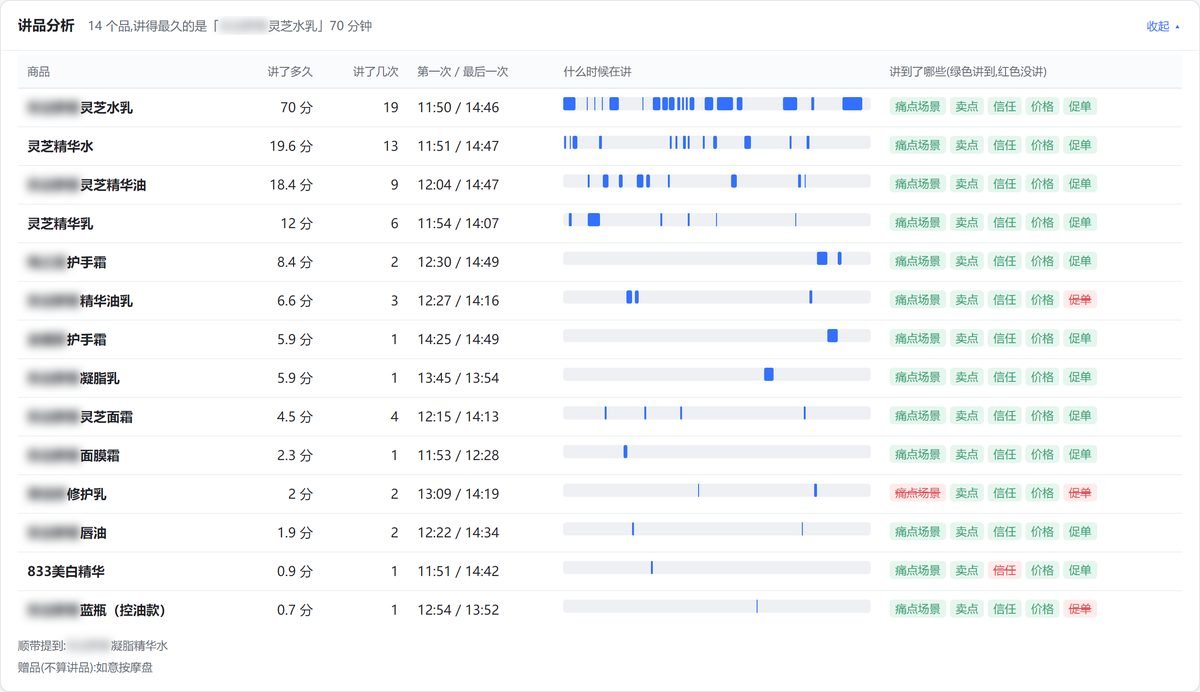Image resolution: width=1200 pixels, height=692 pixels.
Task: Click the duration value 19.6 分
Action: click(x=291, y=146)
